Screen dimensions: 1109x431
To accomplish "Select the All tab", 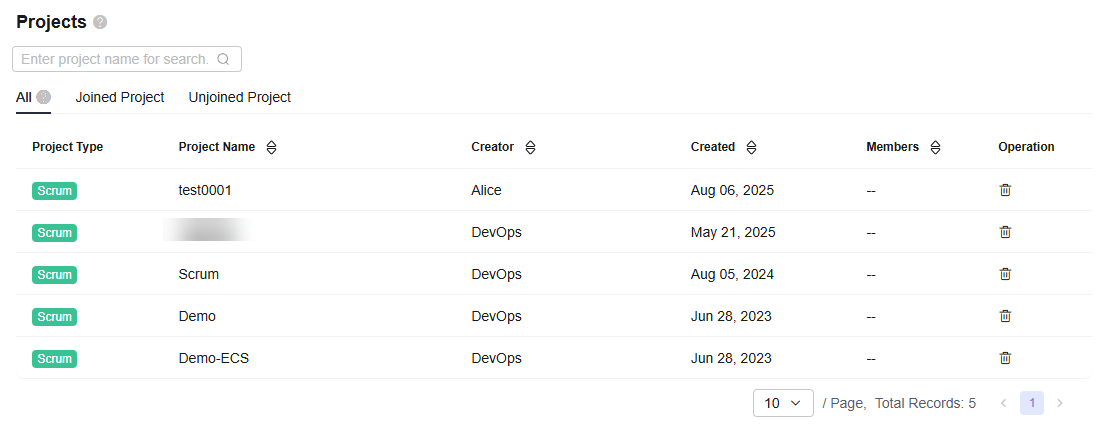I will coord(24,97).
